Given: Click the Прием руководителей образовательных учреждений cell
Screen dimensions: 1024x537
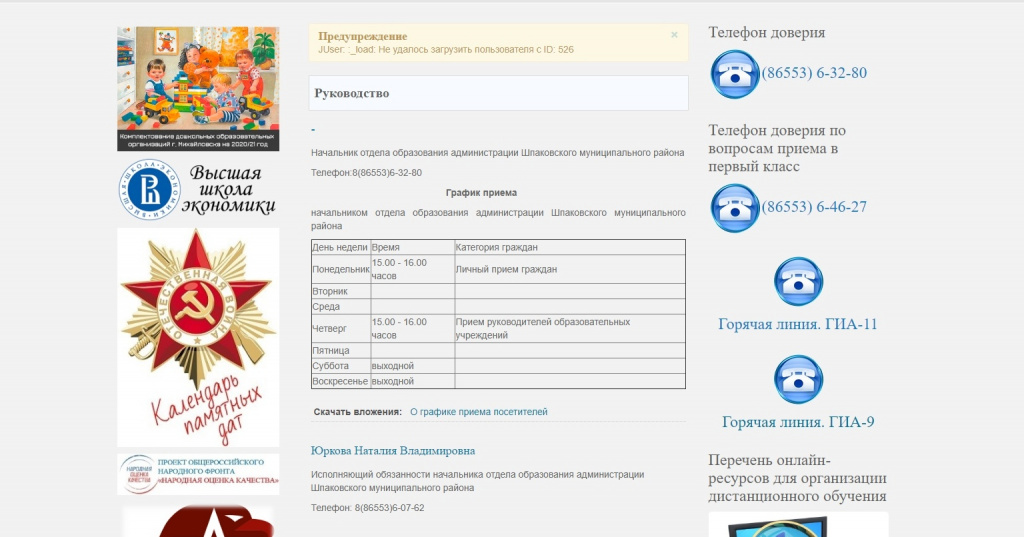Looking at the screenshot, I should [x=570, y=329].
